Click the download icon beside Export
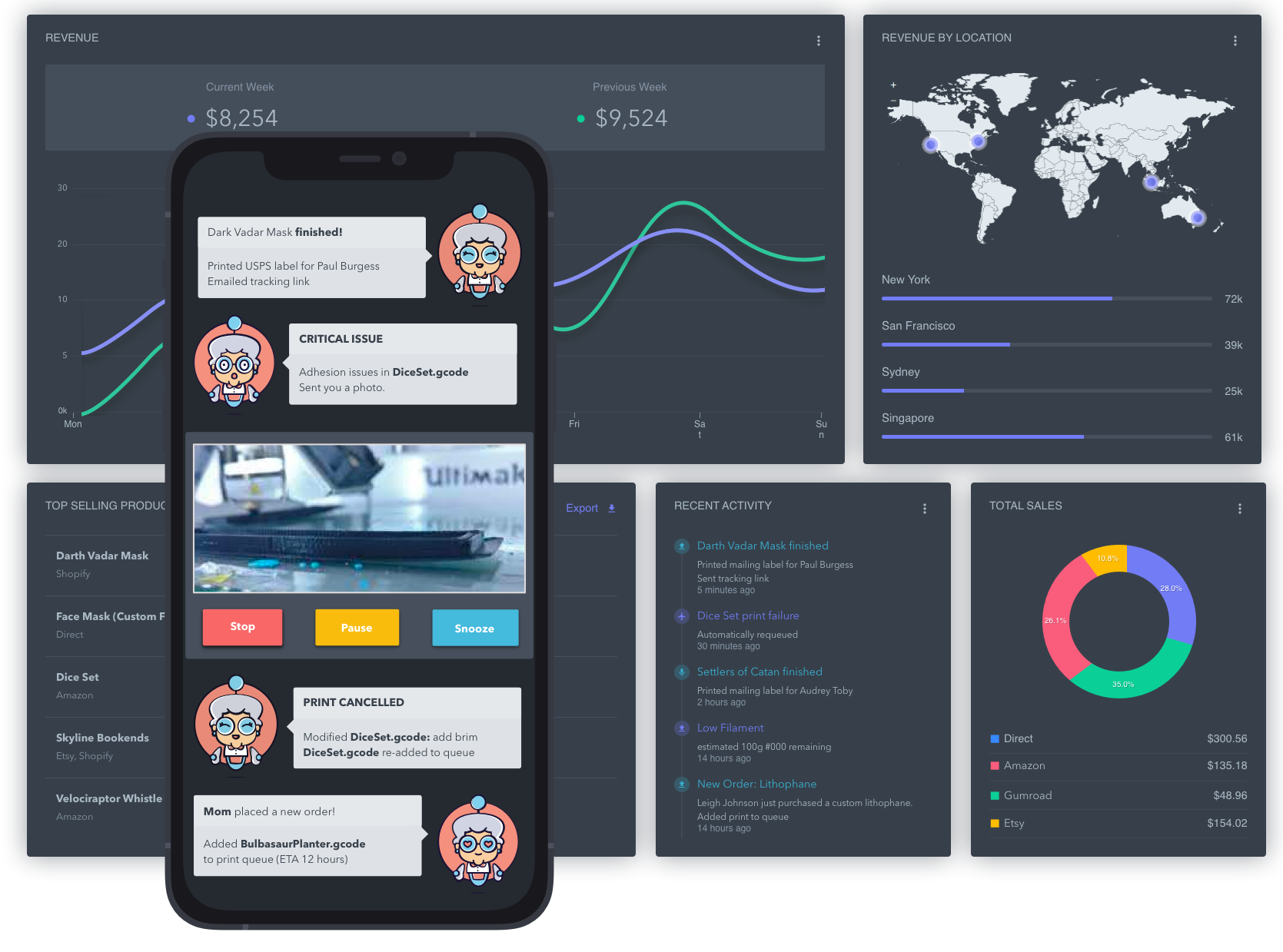The width and height of the screenshot is (1283, 952). click(612, 508)
